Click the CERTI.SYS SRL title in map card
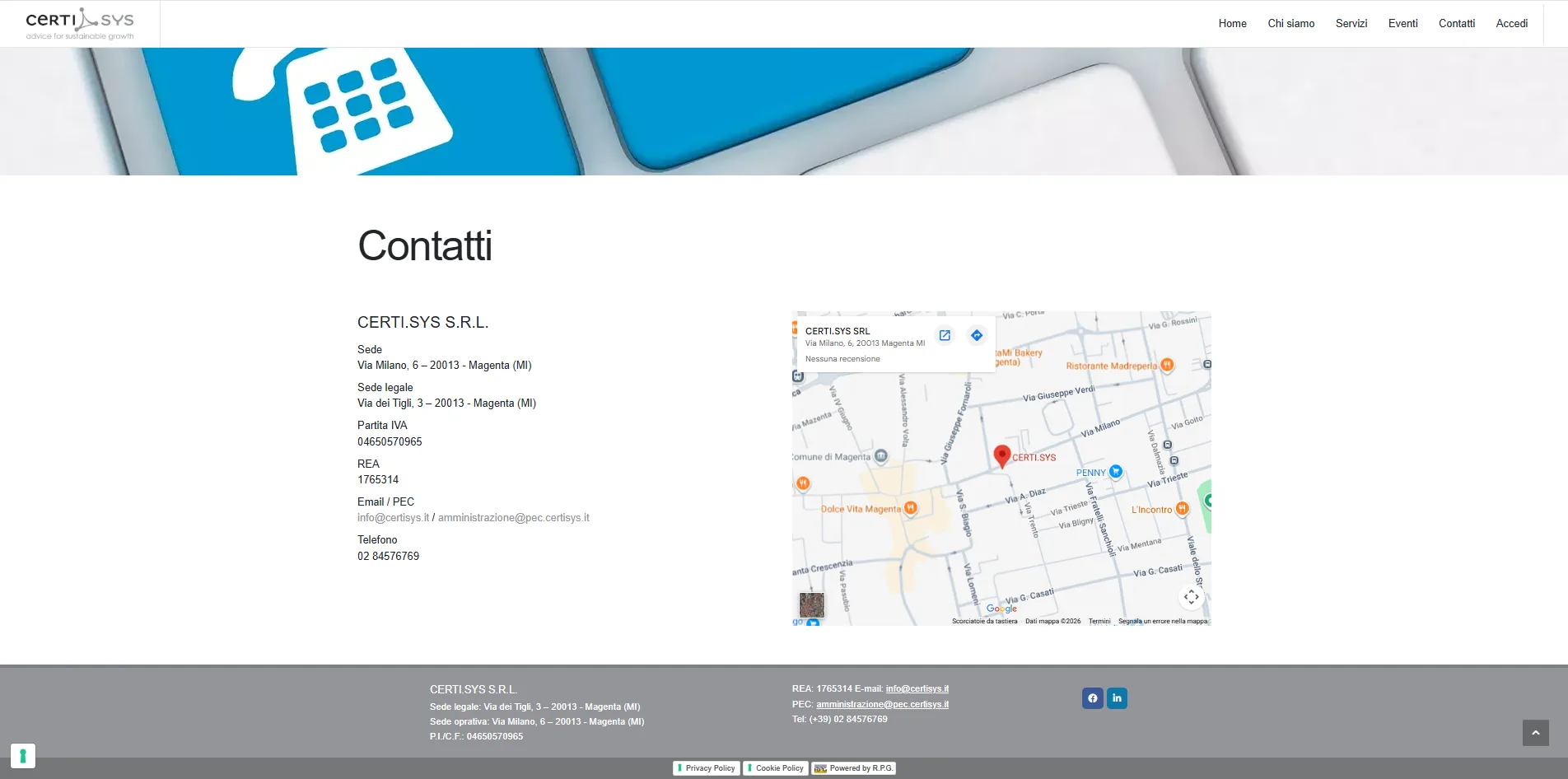This screenshot has width=1568, height=779. [838, 331]
